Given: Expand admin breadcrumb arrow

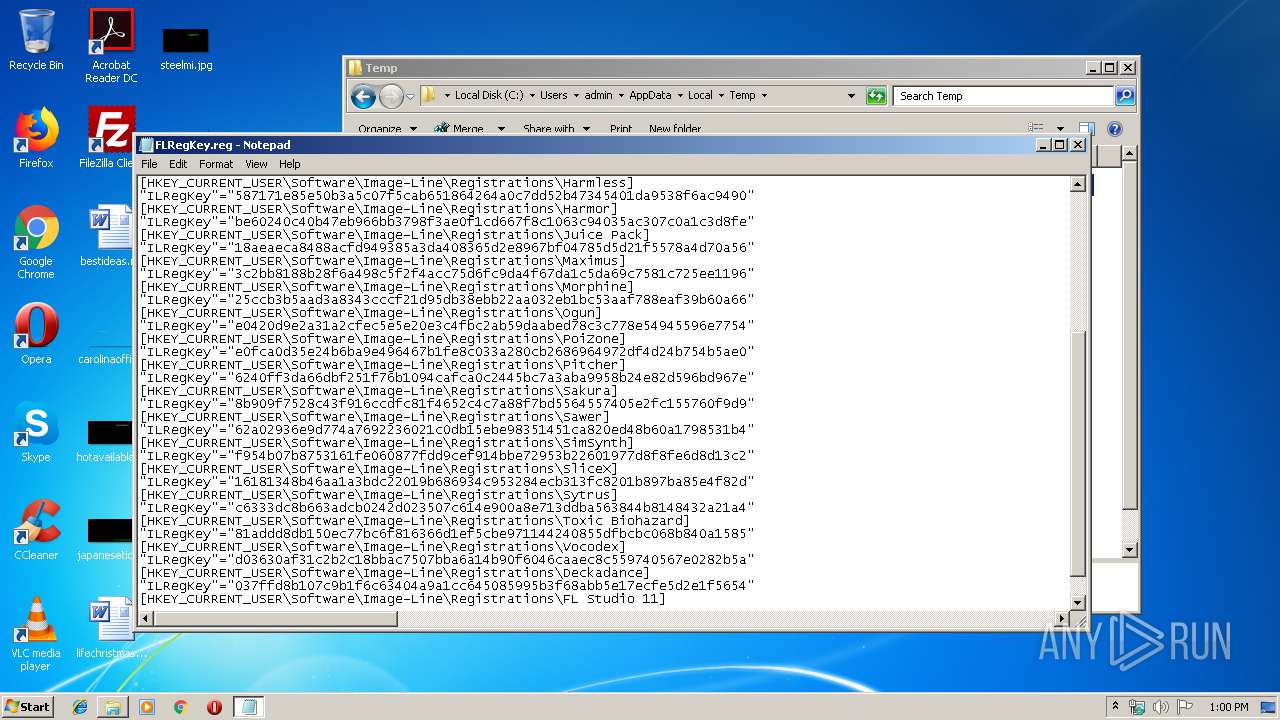Looking at the screenshot, I should pos(619,96).
